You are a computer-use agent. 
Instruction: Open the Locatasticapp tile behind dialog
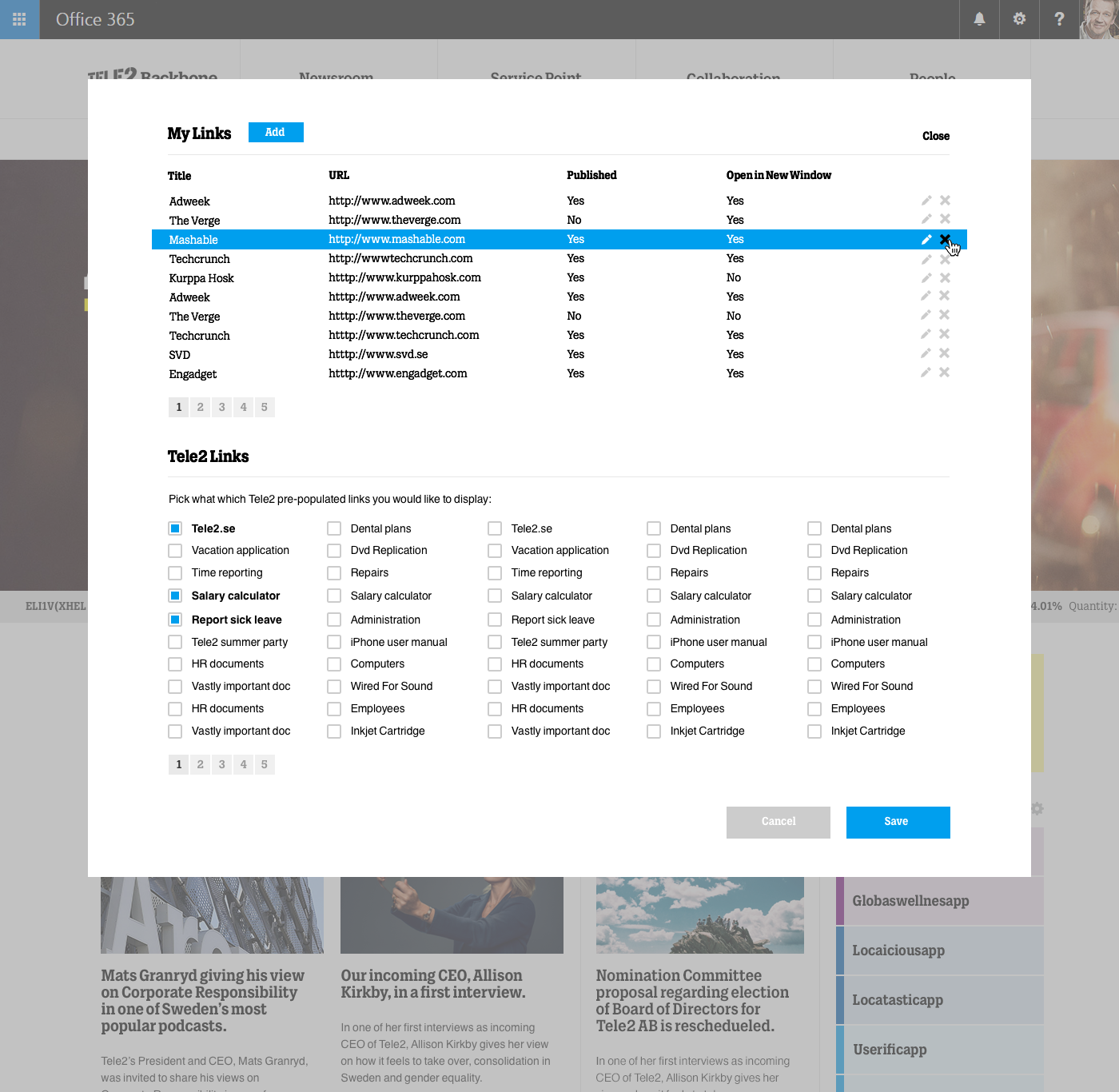[940, 1000]
